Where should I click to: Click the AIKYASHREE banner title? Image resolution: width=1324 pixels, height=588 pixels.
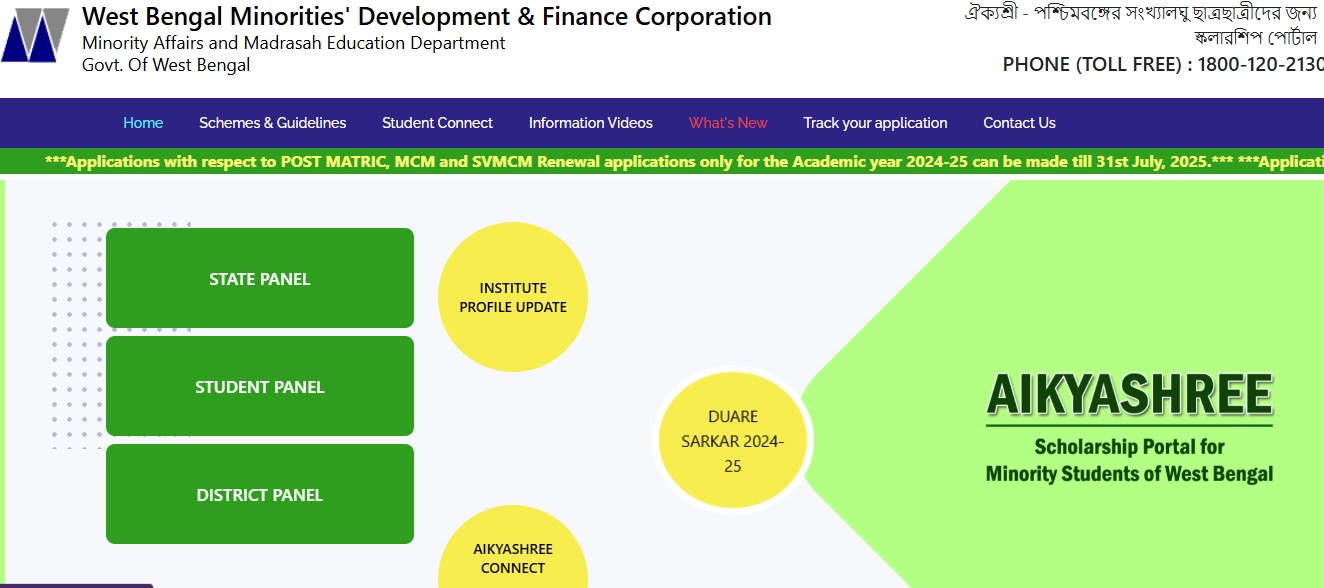coord(1130,395)
